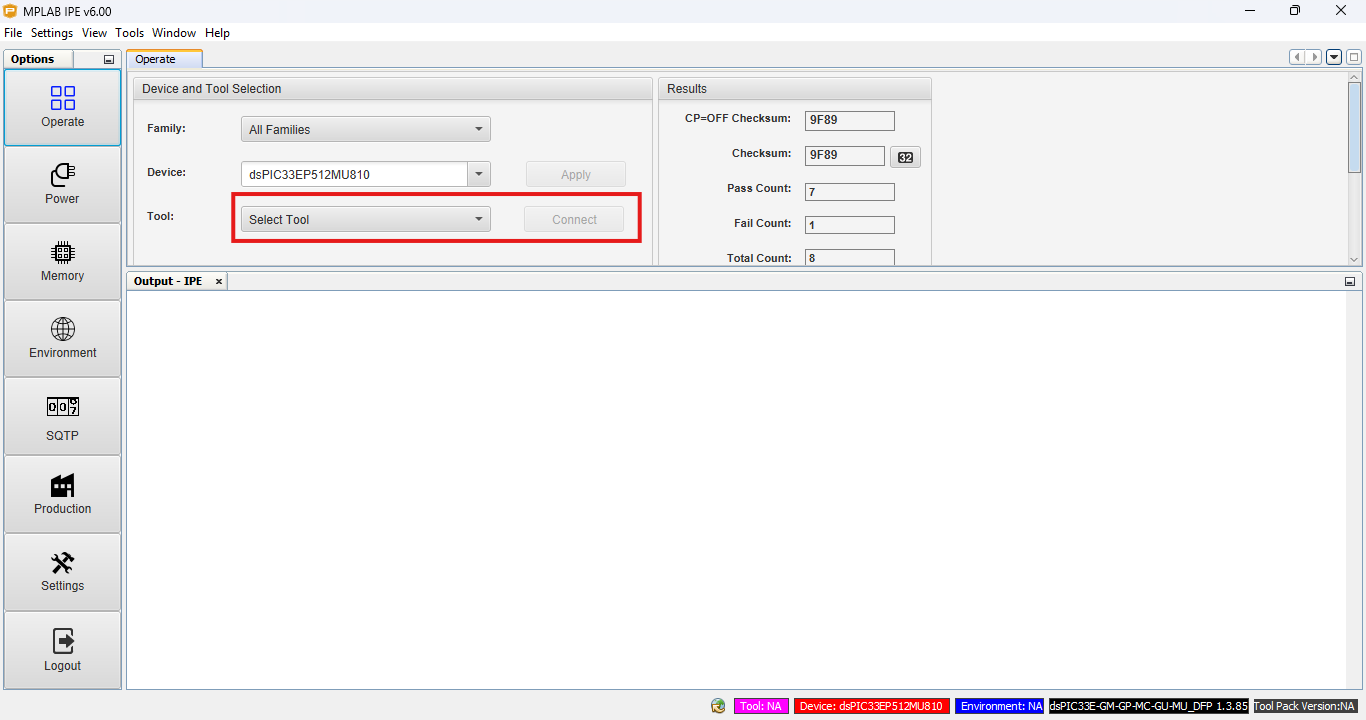Open the Help menu
The width and height of the screenshot is (1366, 720).
tap(217, 33)
